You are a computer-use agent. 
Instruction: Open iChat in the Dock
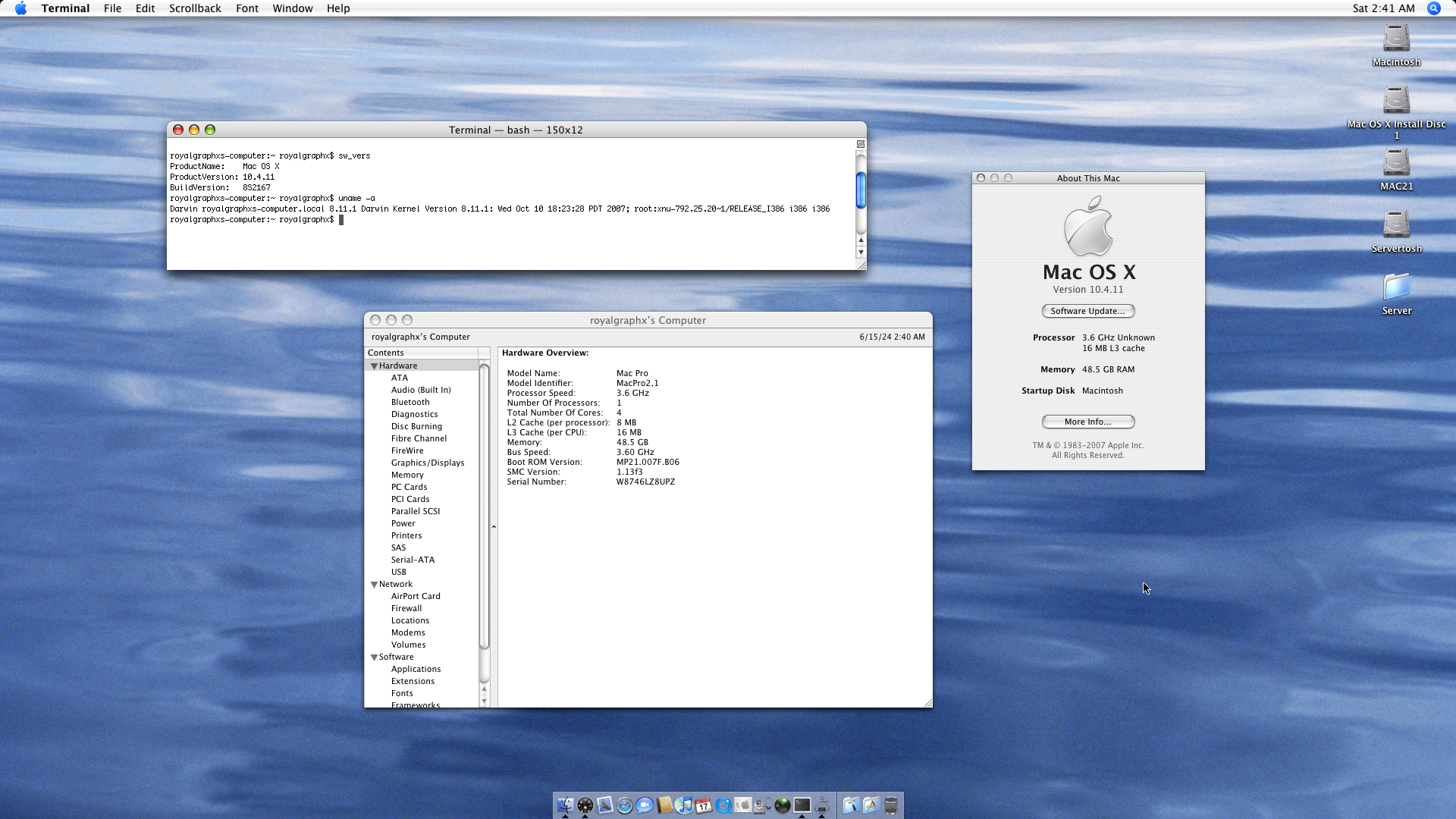click(x=645, y=805)
